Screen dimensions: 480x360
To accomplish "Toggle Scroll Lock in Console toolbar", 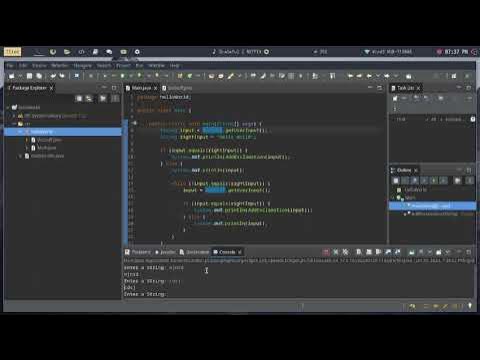I will tap(369, 252).
